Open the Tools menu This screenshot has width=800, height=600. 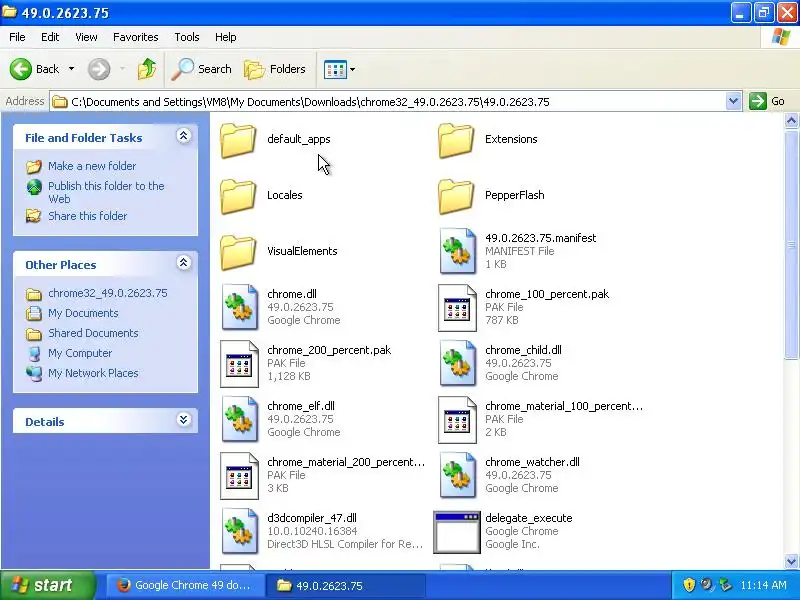click(x=187, y=37)
